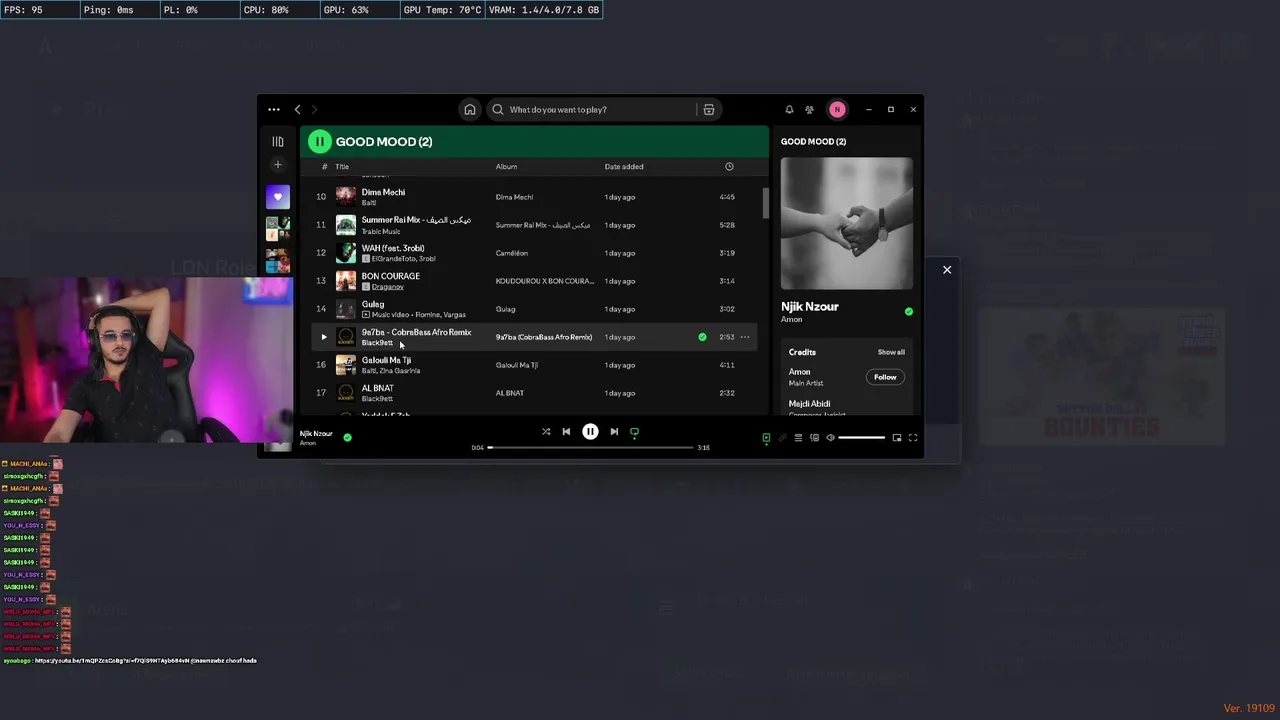Sort tracks by Album column header
1280x720 pixels.
pyautogui.click(x=506, y=167)
